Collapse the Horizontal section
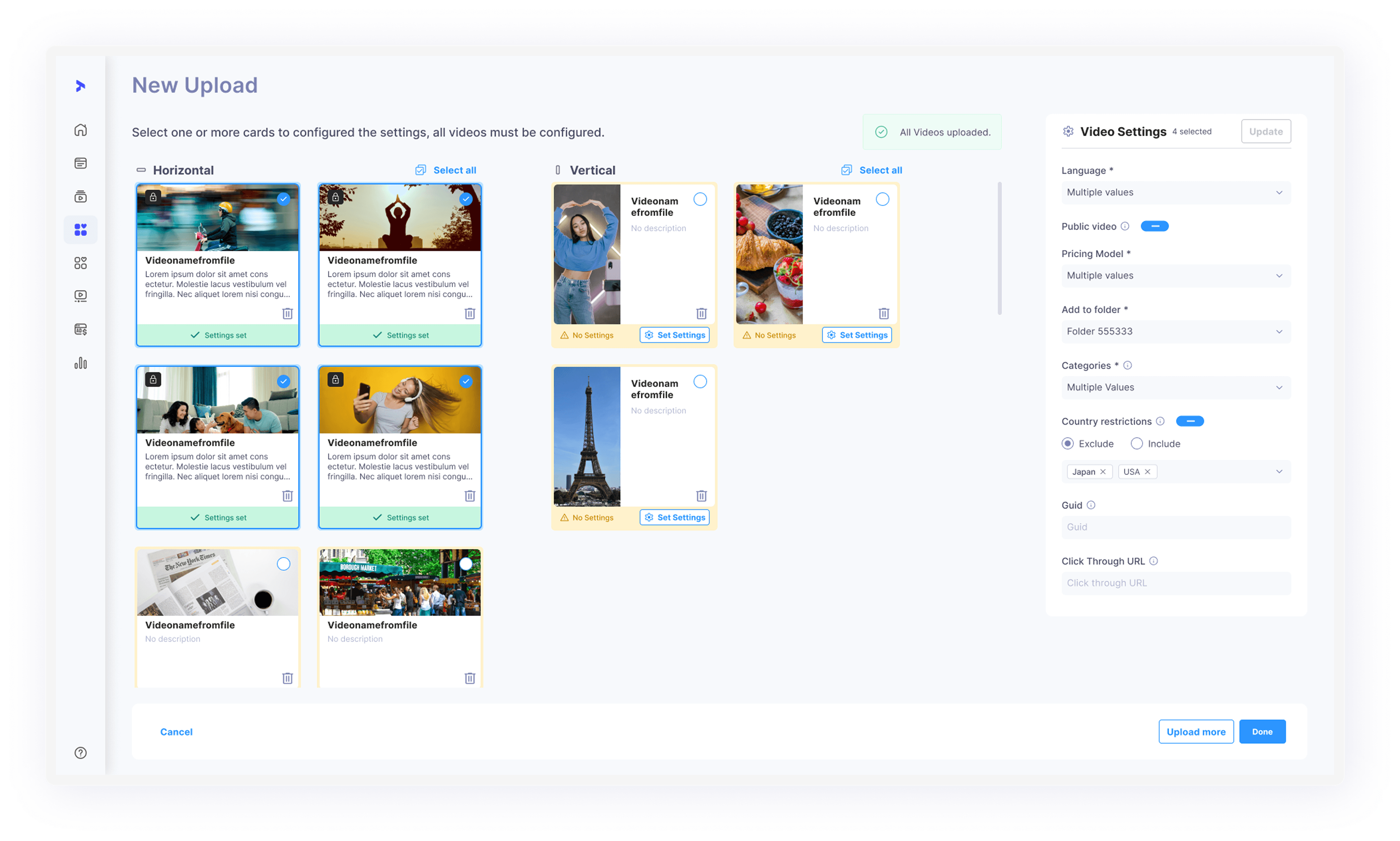 (x=141, y=170)
